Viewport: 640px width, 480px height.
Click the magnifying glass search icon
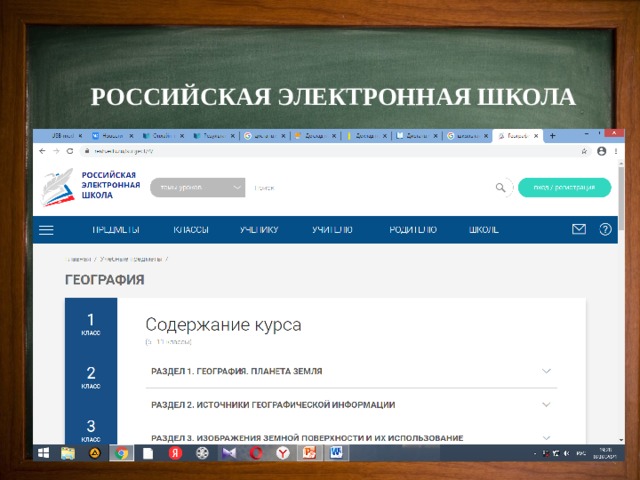500,187
